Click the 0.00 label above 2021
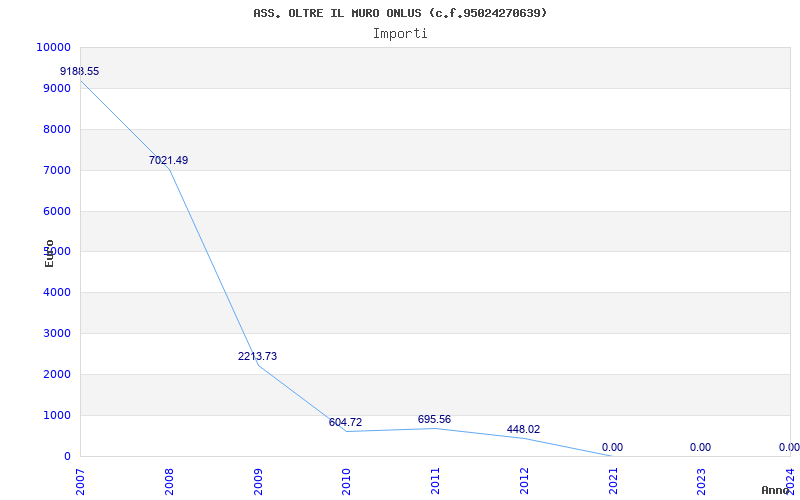 click(612, 447)
